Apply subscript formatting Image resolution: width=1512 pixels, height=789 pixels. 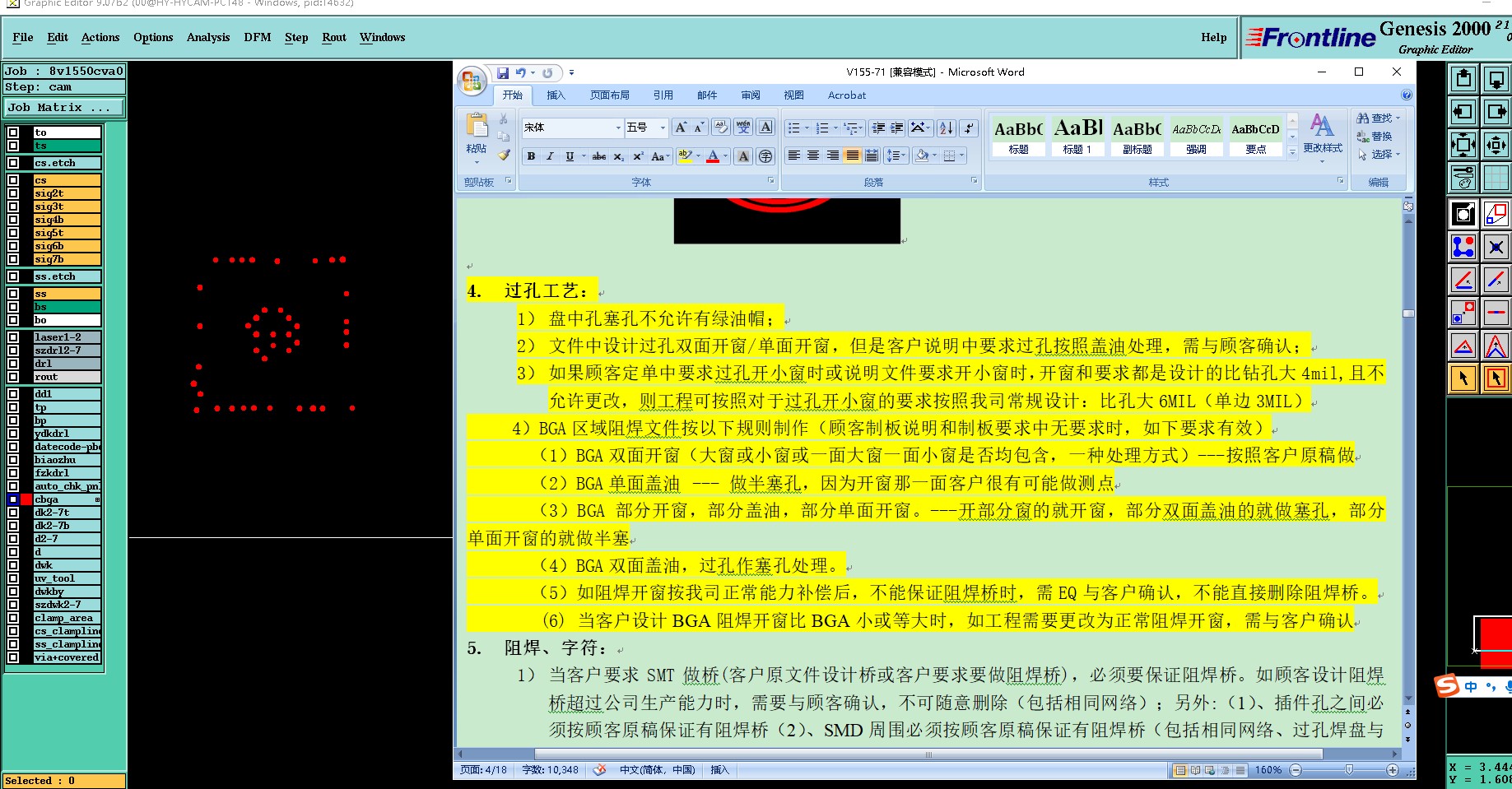pos(619,156)
